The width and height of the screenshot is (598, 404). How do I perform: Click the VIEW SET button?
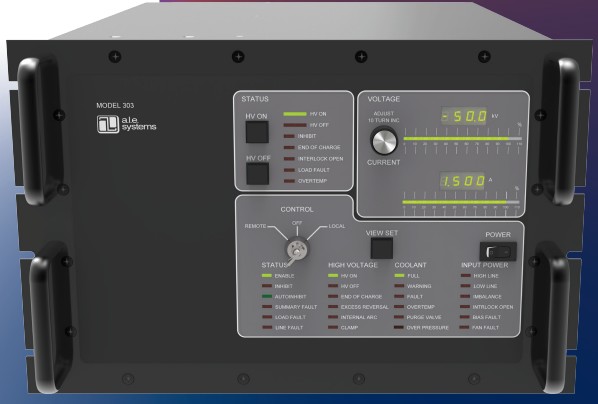click(x=382, y=248)
